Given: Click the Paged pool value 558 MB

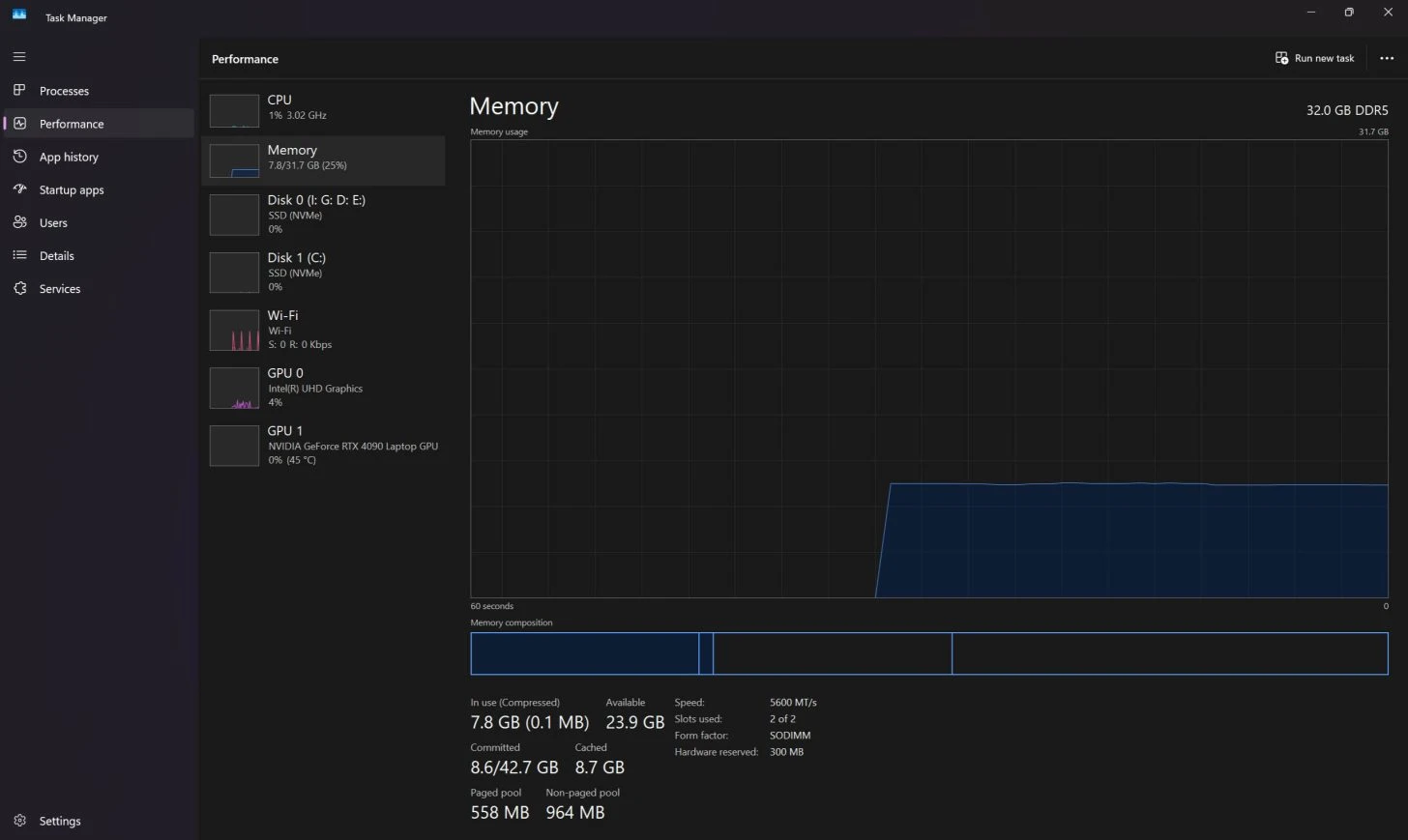Looking at the screenshot, I should click(x=500, y=813).
